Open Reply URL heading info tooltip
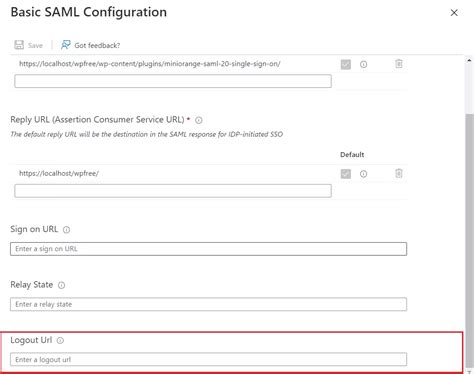The width and height of the screenshot is (474, 374). click(199, 120)
